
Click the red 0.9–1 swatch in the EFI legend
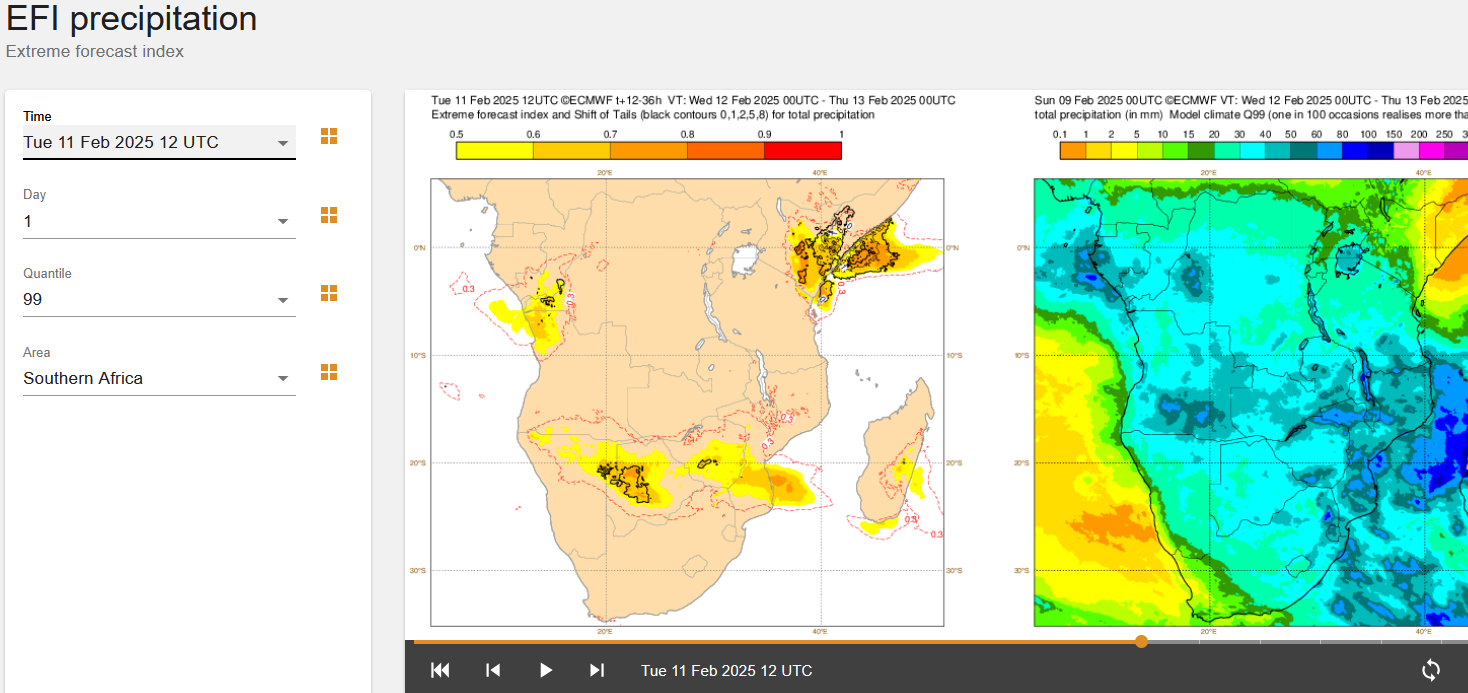pyautogui.click(x=803, y=151)
